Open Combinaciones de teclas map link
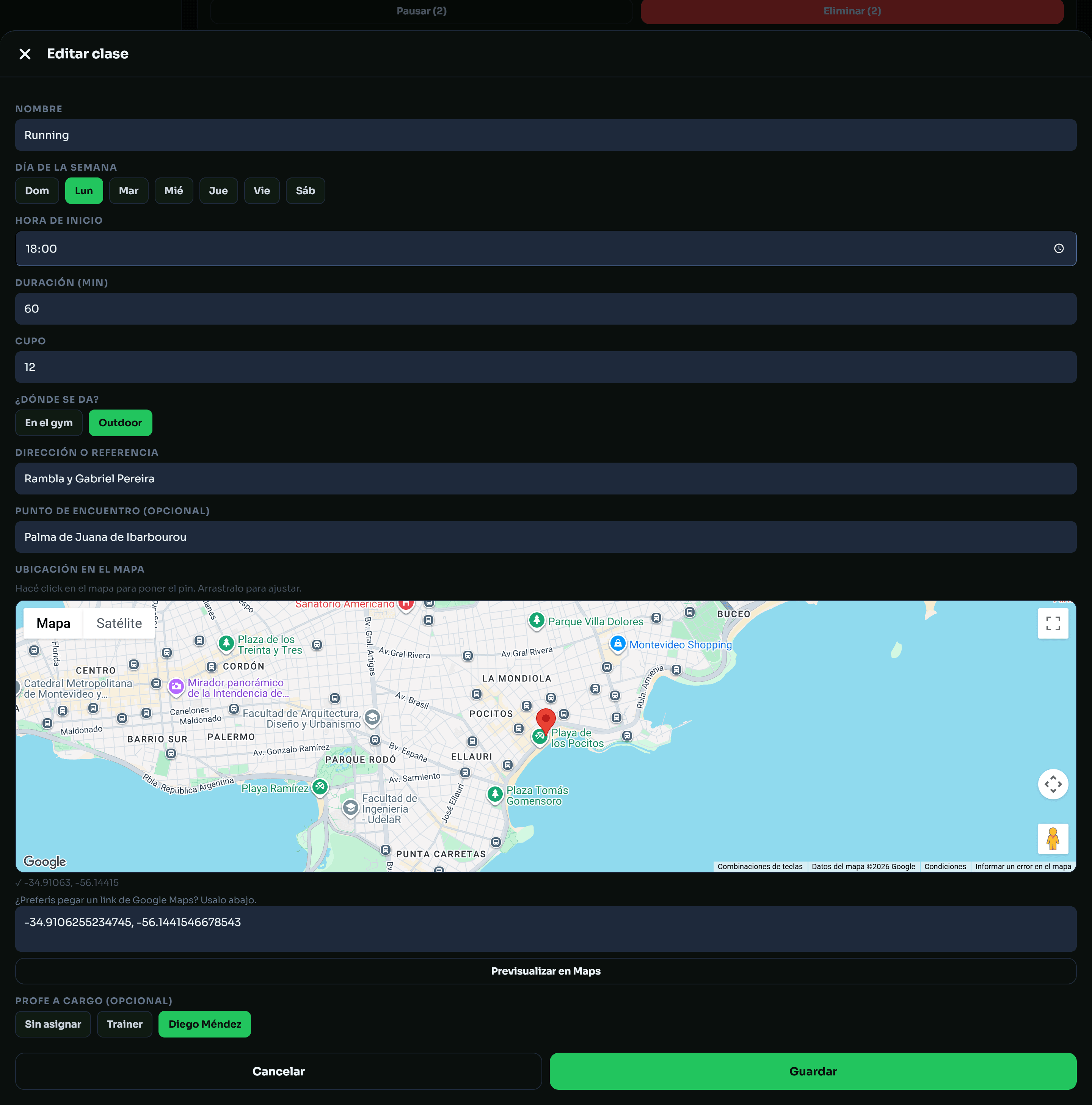This screenshot has height=1105, width=1092. coord(759,866)
